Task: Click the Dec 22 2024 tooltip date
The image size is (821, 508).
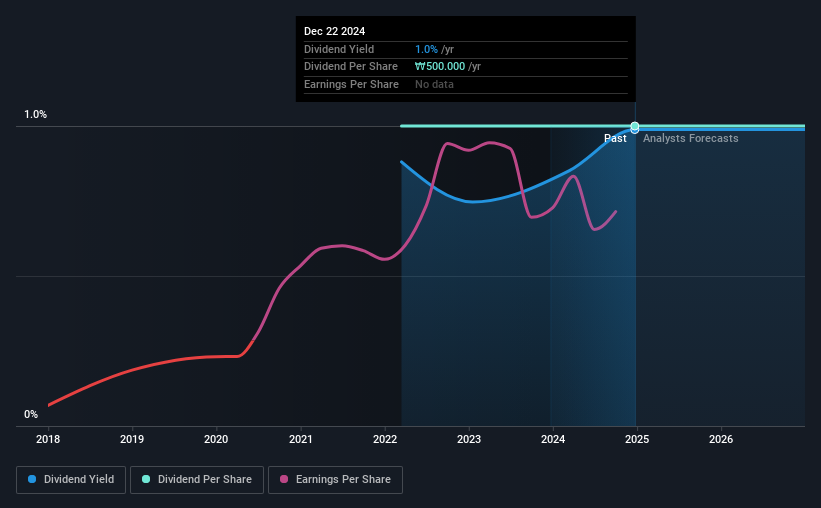Action: click(335, 31)
